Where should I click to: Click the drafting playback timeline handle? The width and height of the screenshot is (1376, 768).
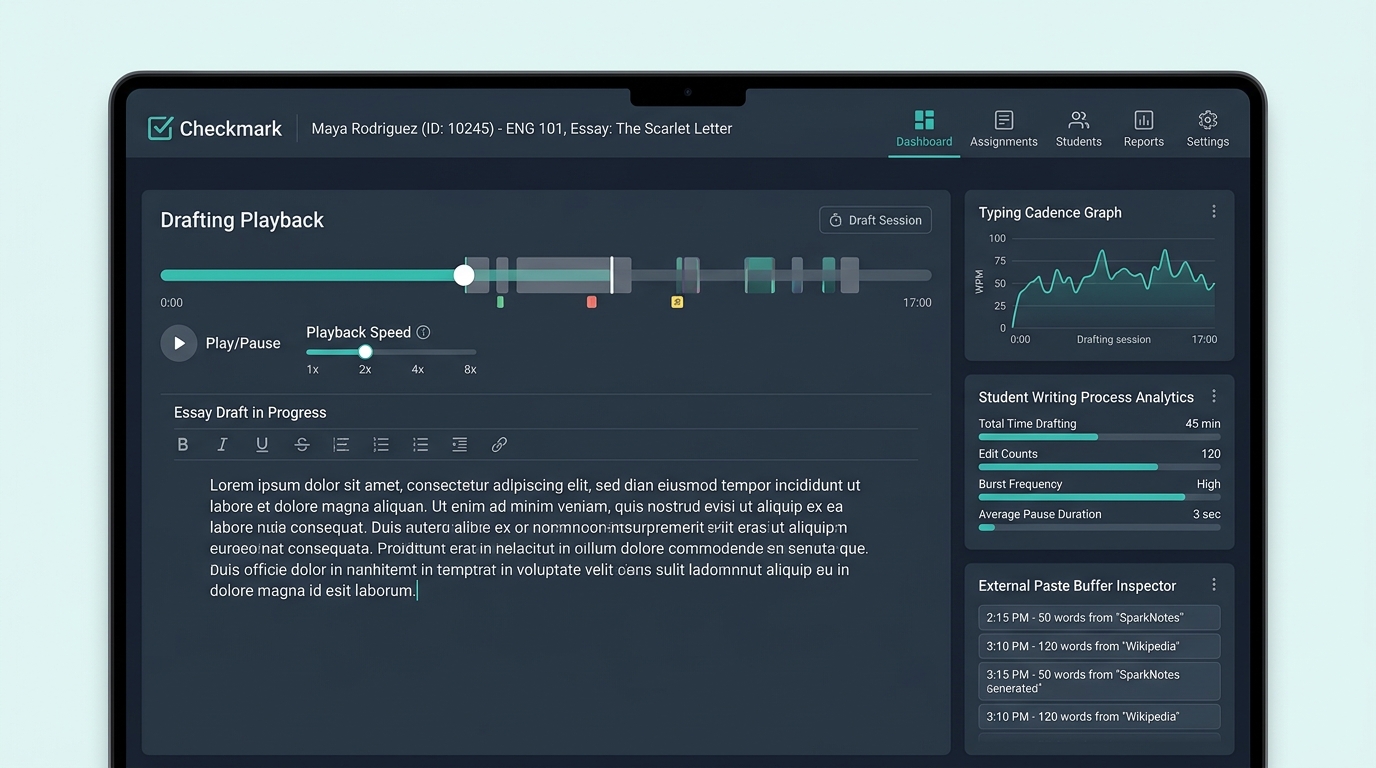(x=464, y=275)
